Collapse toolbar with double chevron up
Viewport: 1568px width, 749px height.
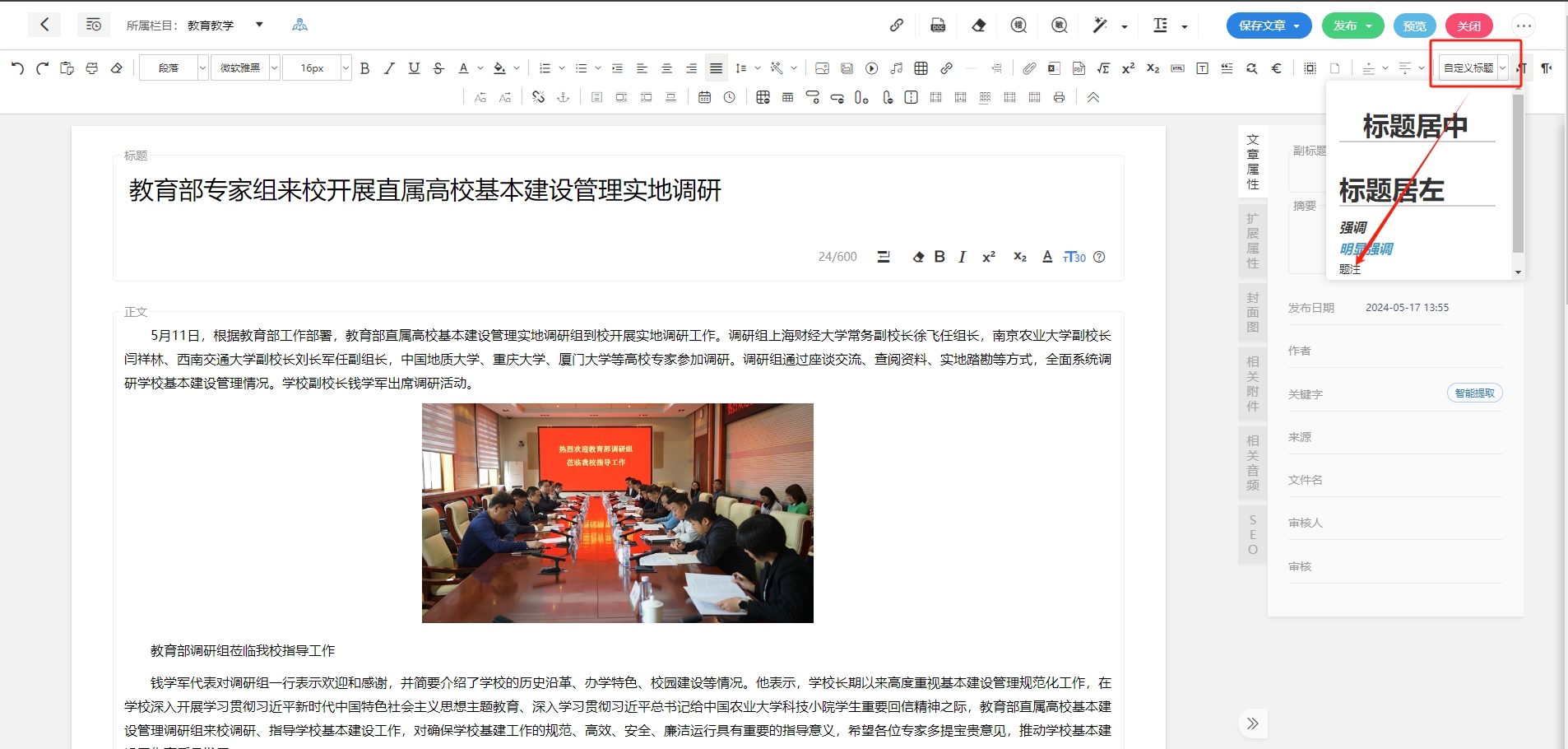pyautogui.click(x=1092, y=97)
